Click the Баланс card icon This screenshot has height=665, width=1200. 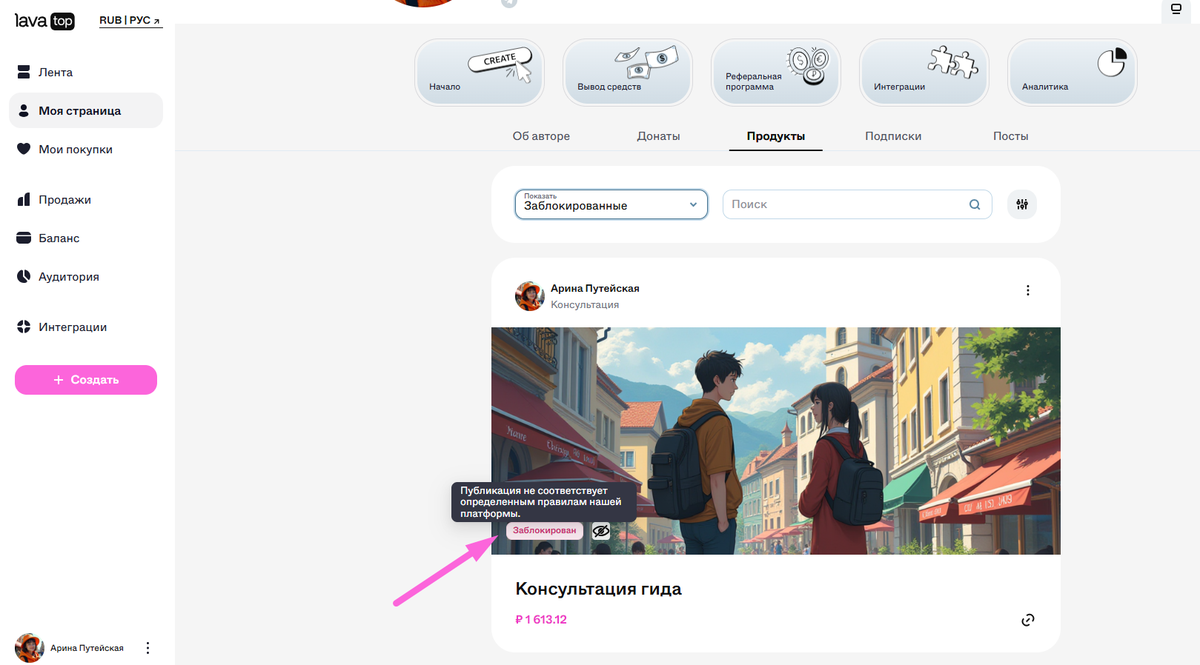(24, 238)
